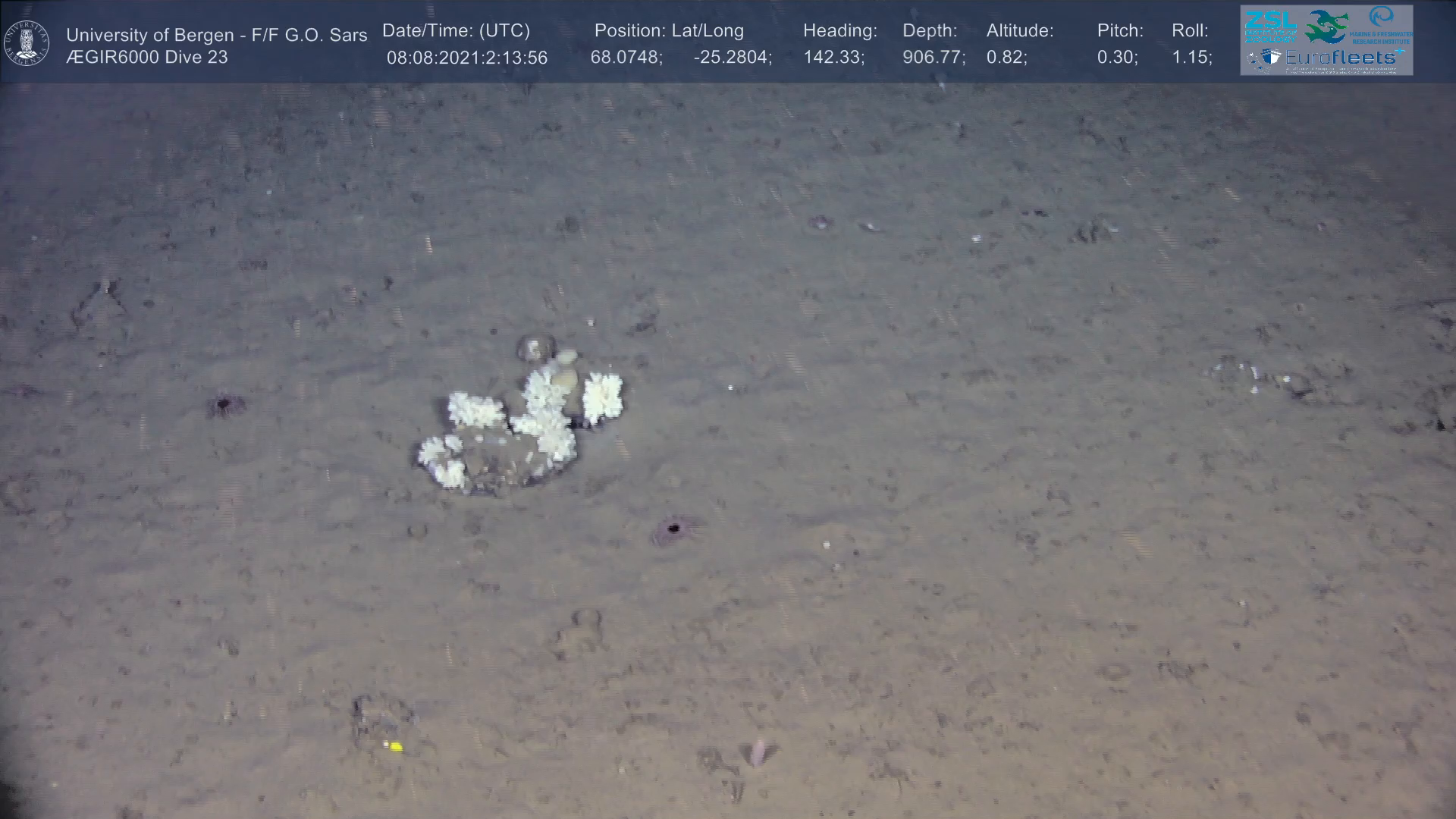
Task: Click the latitude value 68.0748
Action: [626, 58]
